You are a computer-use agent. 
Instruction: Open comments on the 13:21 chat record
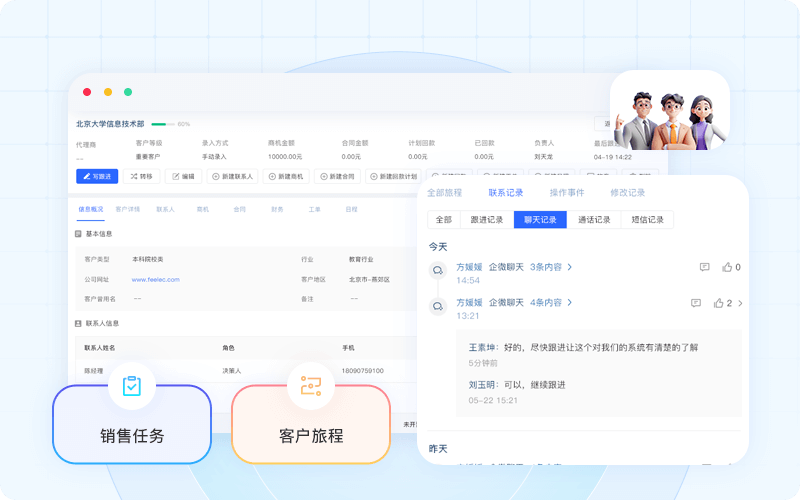(696, 303)
